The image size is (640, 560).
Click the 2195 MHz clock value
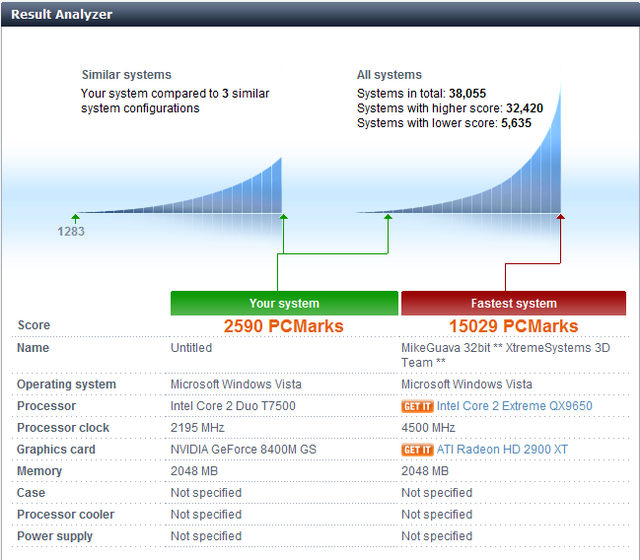pos(197,428)
